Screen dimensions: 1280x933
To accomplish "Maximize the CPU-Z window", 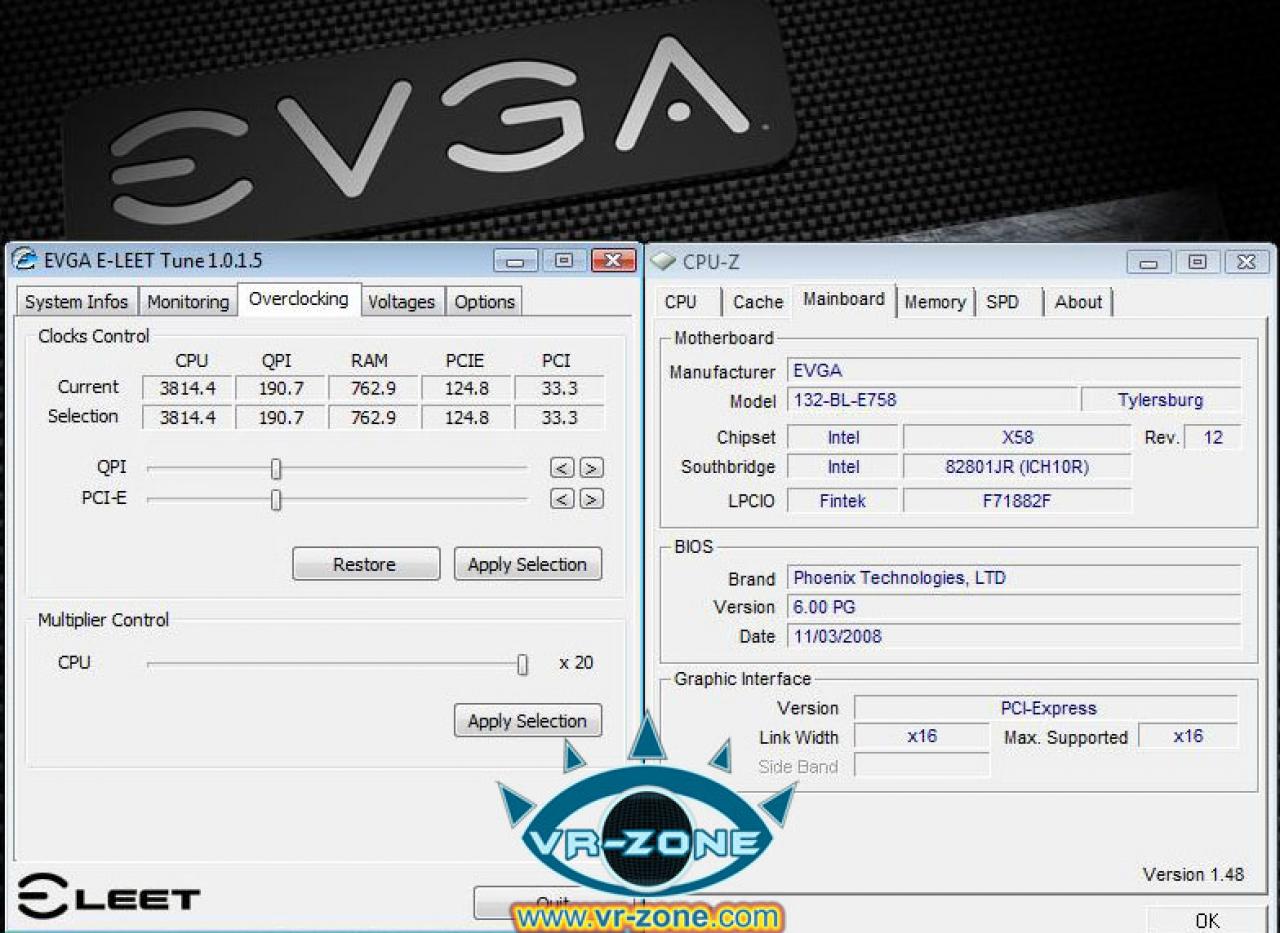I will (1197, 262).
